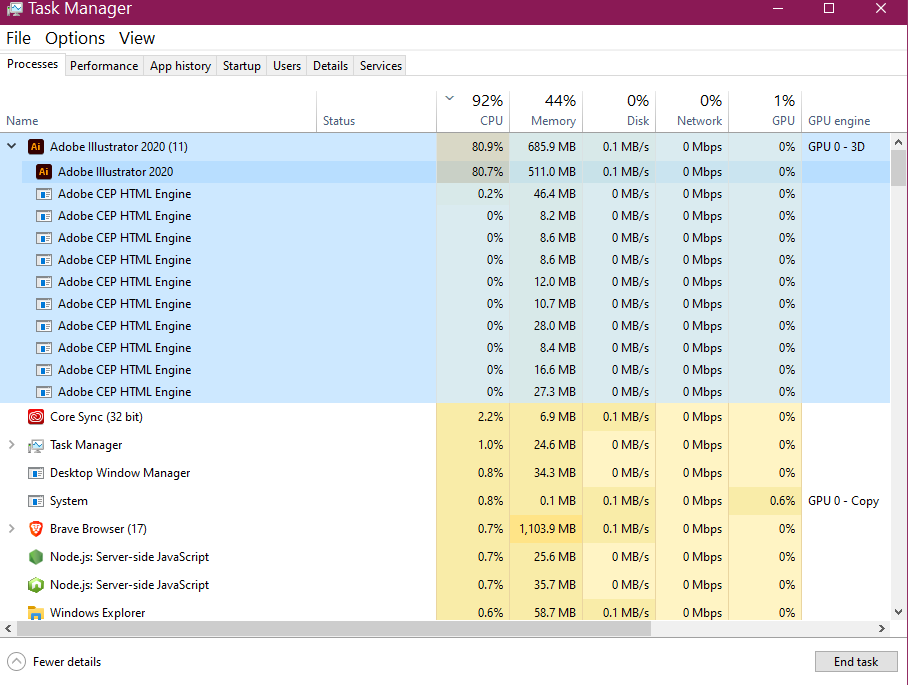The width and height of the screenshot is (908, 685).
Task: Collapse view with Fewer details arrow
Action: pos(16,661)
